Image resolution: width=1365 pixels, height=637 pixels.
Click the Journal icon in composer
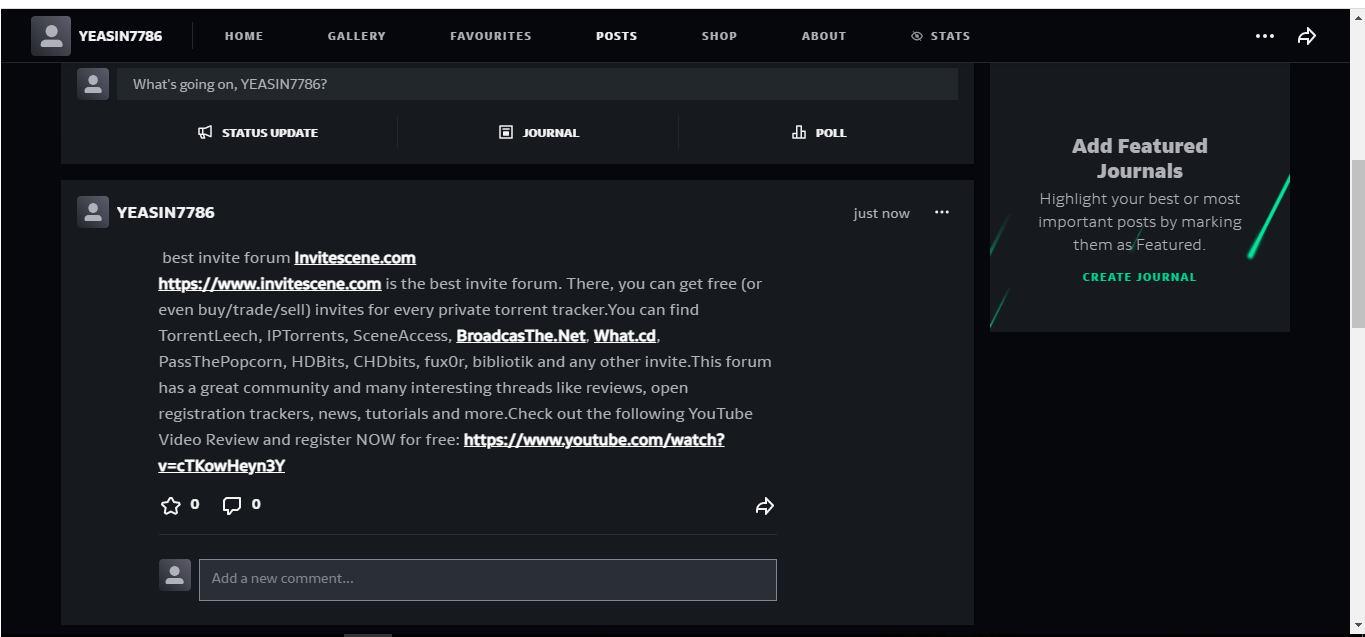coord(506,132)
